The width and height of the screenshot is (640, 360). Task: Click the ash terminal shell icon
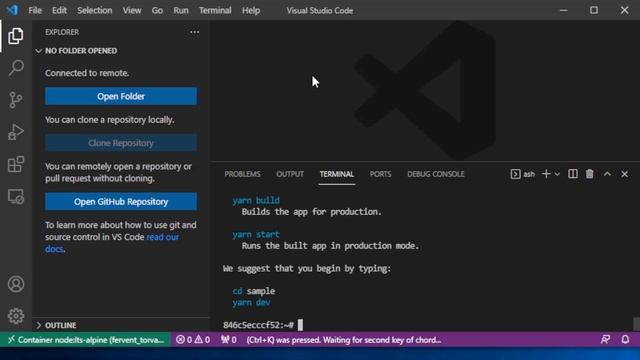click(x=515, y=174)
